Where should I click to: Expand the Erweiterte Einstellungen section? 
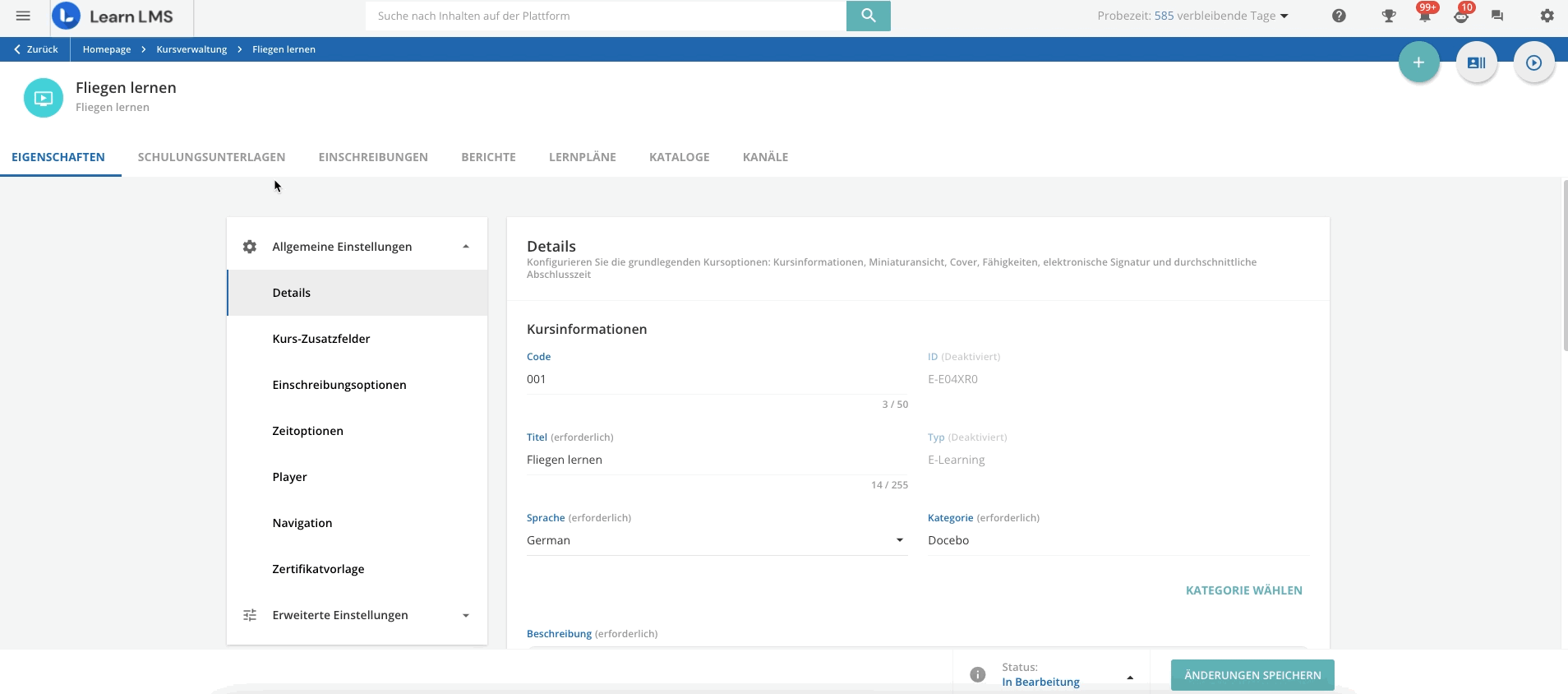[466, 615]
